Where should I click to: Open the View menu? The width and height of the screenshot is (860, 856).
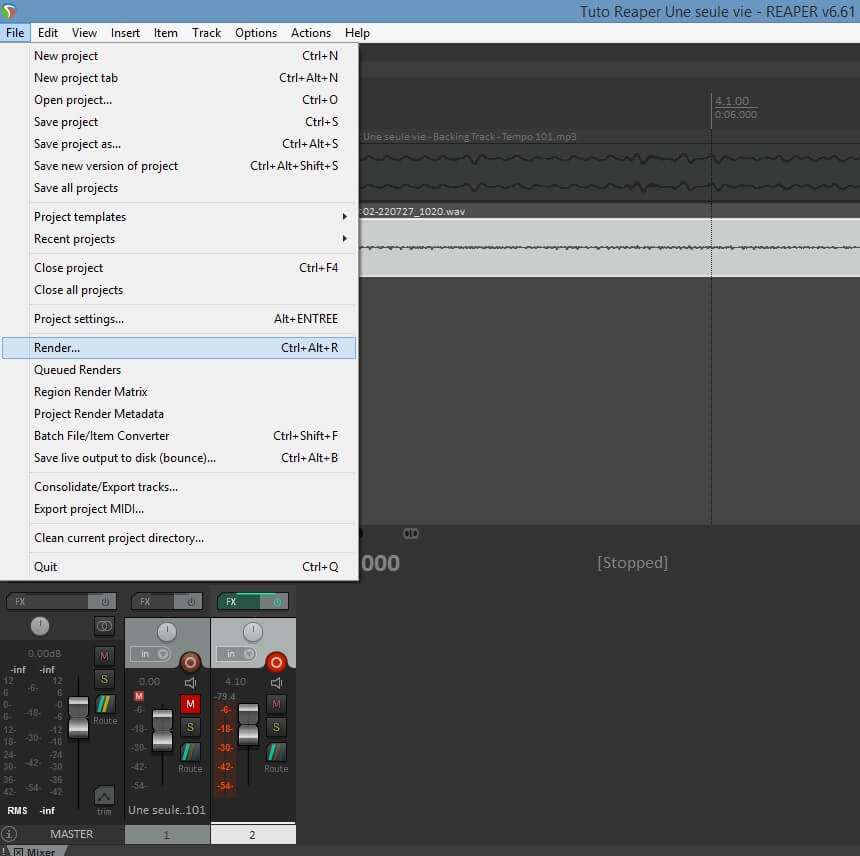pos(84,33)
